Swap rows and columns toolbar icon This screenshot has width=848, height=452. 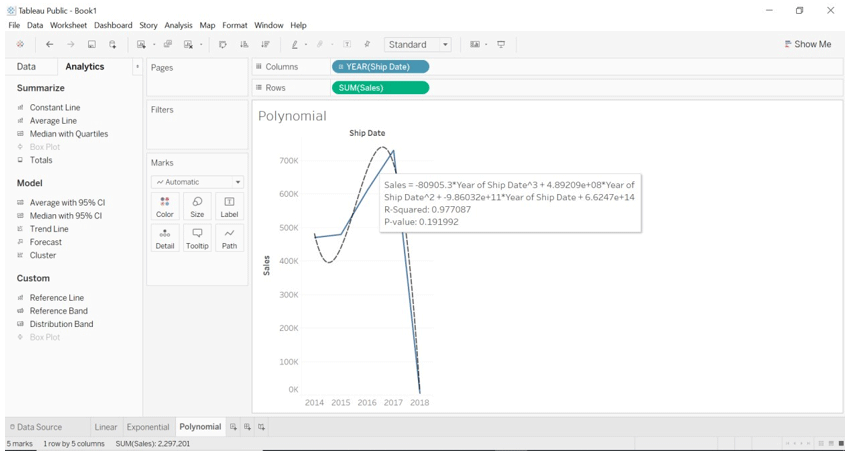(222, 44)
